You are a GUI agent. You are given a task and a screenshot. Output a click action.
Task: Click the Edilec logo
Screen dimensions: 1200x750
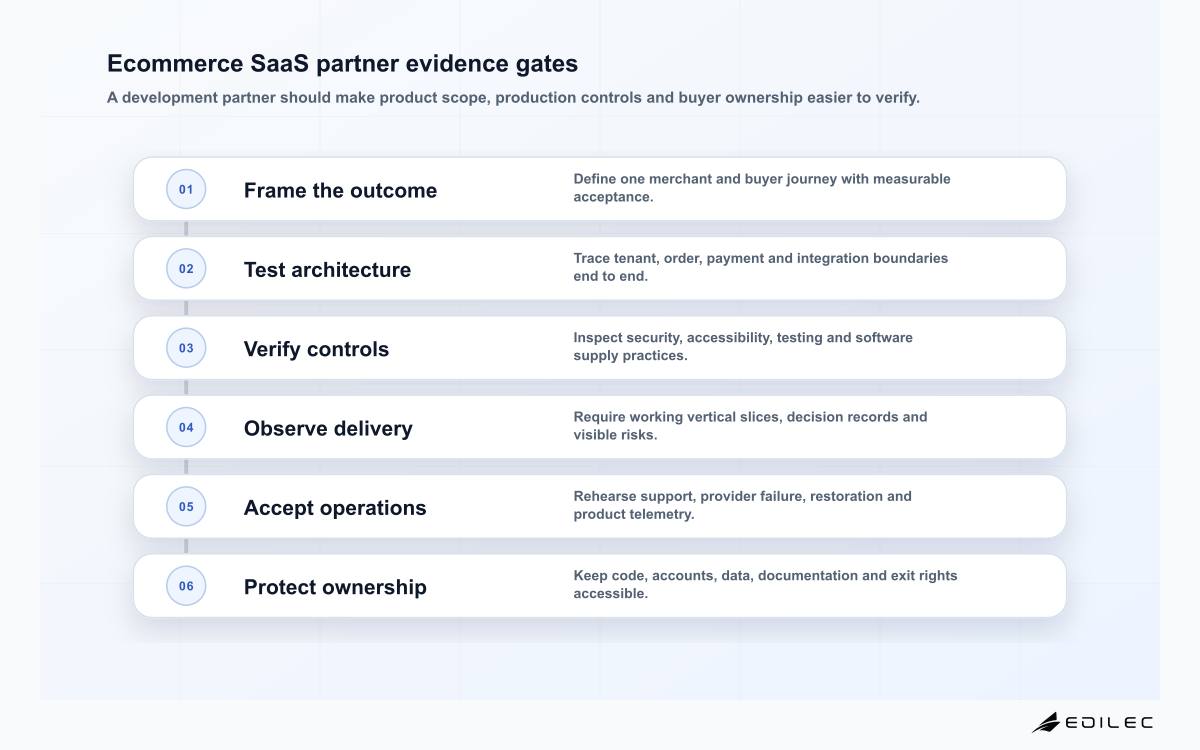(x=1092, y=722)
